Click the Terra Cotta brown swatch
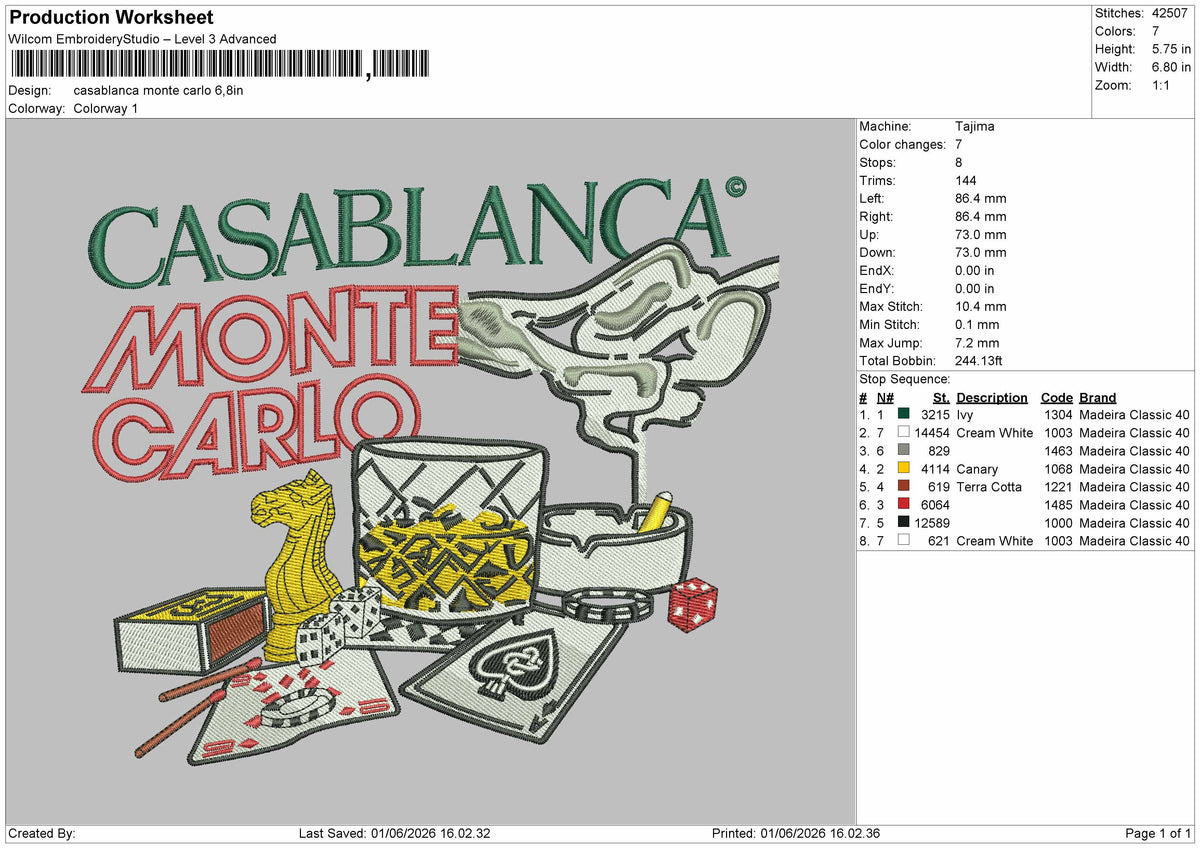This screenshot has height=848, width=1200. 904,486
